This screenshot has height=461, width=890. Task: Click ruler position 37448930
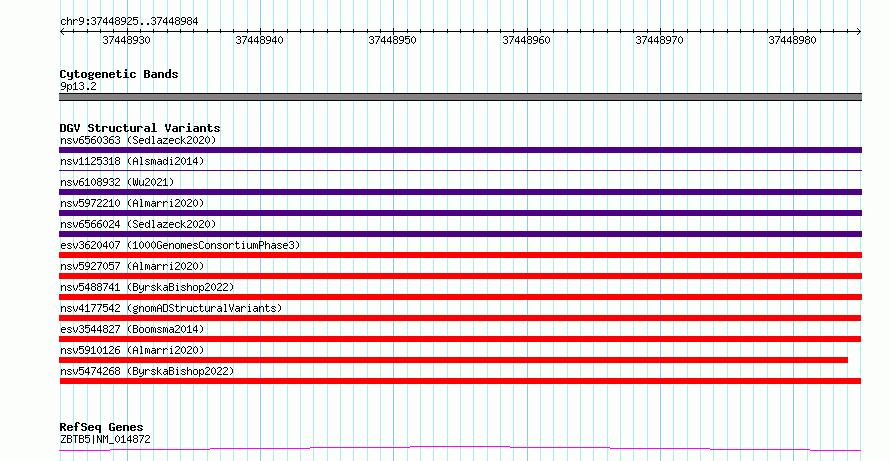click(x=127, y=40)
